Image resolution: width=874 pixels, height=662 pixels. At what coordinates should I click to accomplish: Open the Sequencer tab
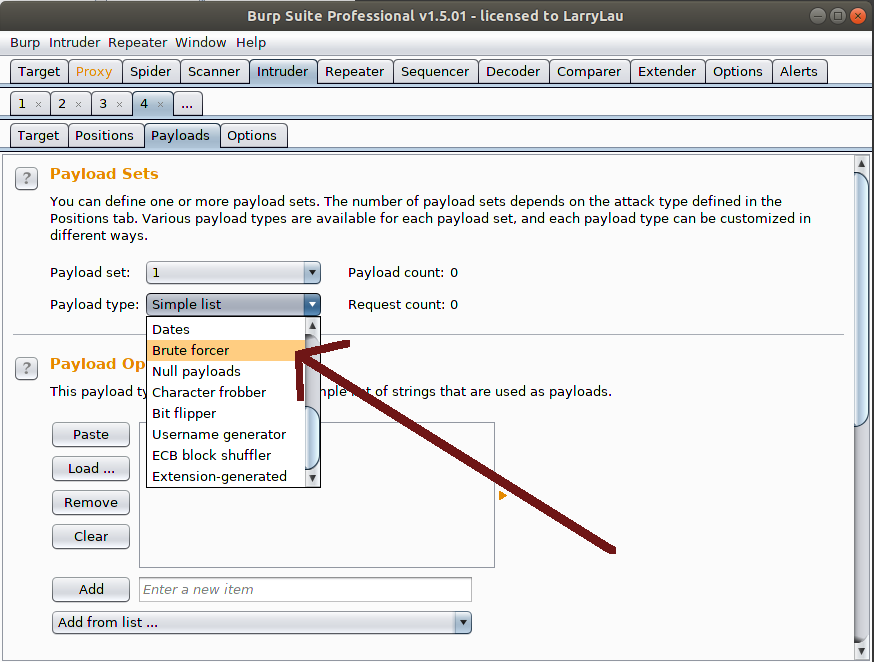(435, 72)
